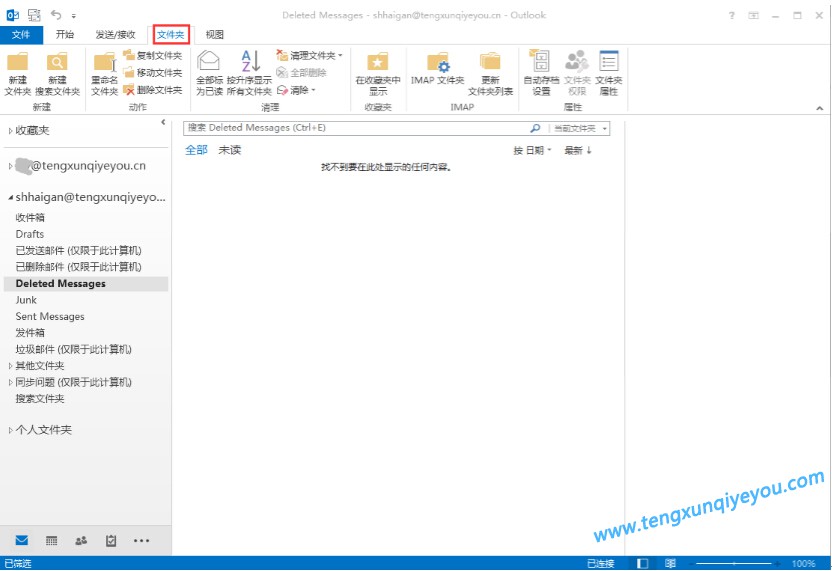Click Show in Favorites (在收藏夹中显示)
Screen dimensions: 832x571
pyautogui.click(x=378, y=74)
